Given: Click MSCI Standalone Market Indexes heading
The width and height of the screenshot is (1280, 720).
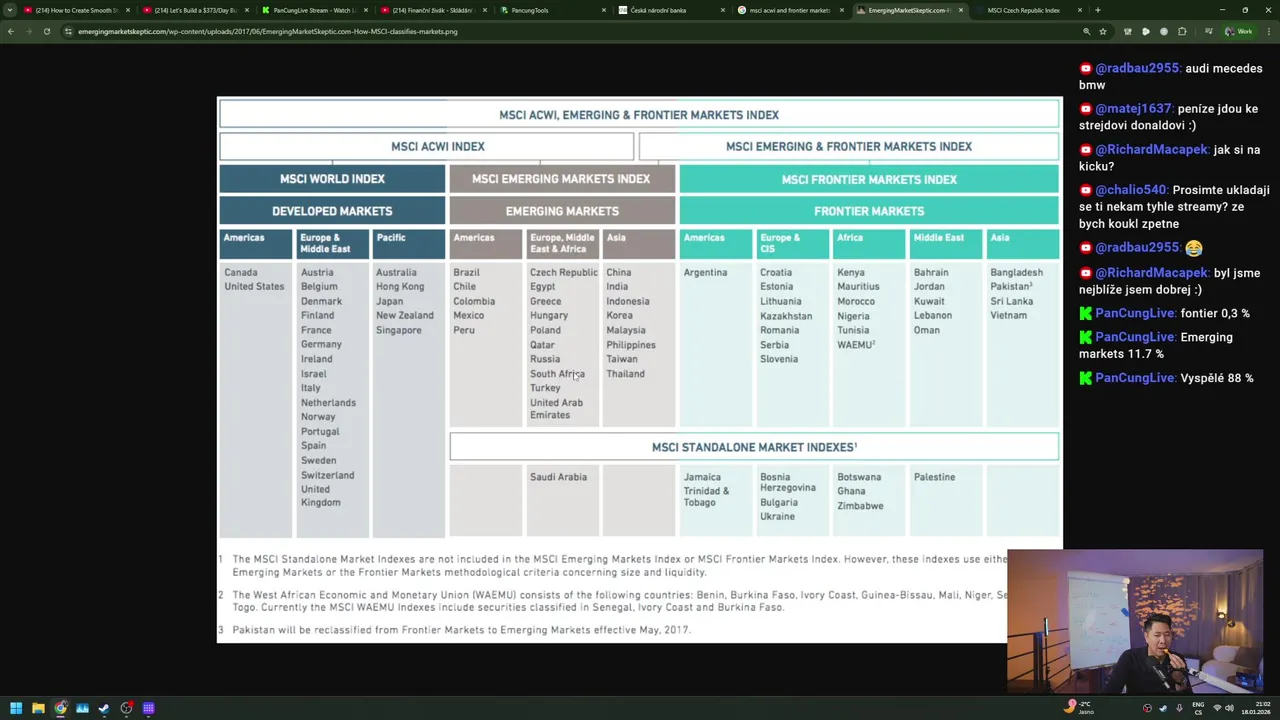Looking at the screenshot, I should 754,447.
